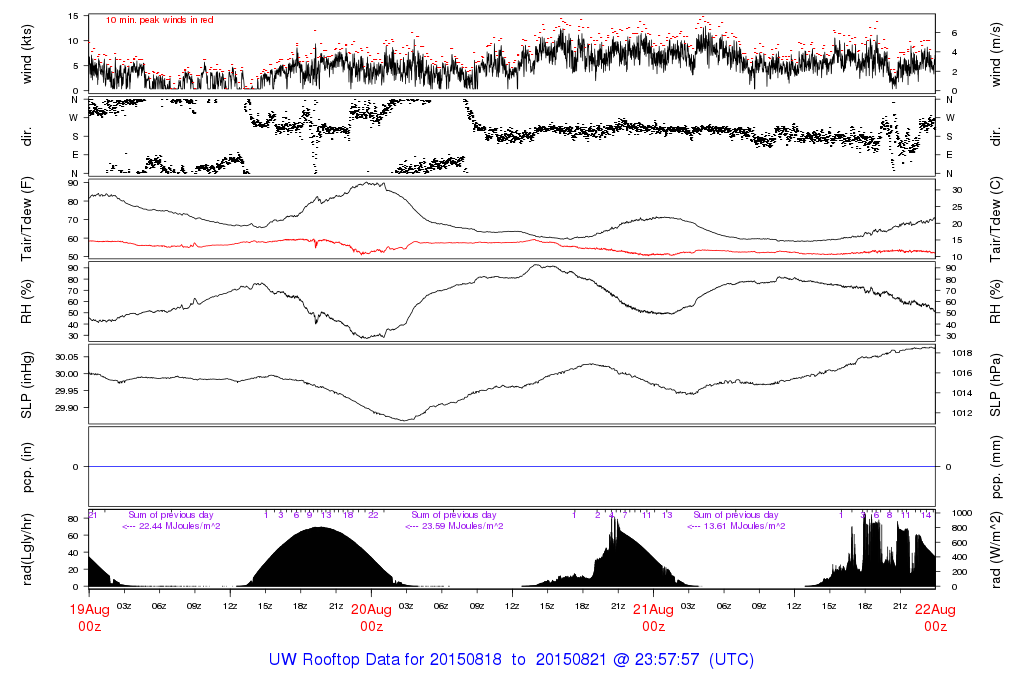Click the 'rad (W/m^2)' right axis label

(995, 548)
